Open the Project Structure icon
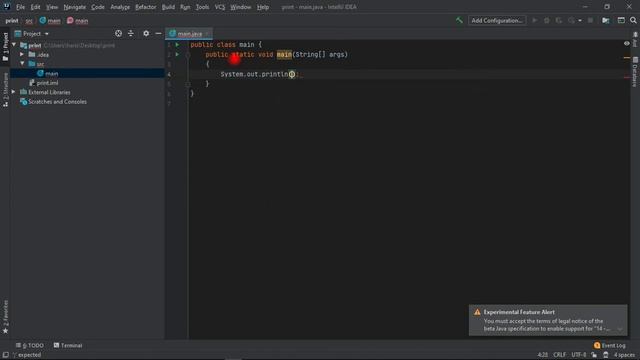Screen dimensions: 640x360 click(x=606, y=20)
